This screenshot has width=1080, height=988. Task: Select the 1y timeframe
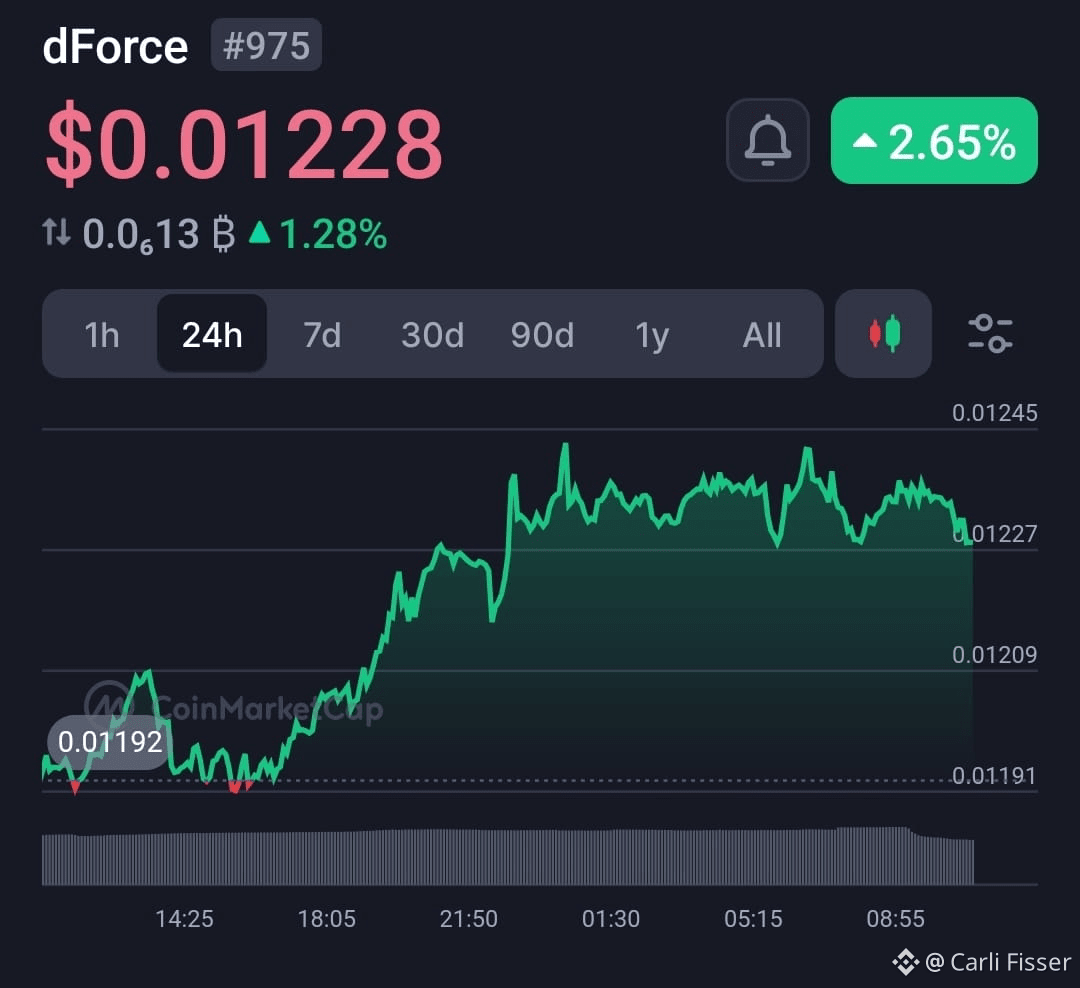tap(652, 336)
